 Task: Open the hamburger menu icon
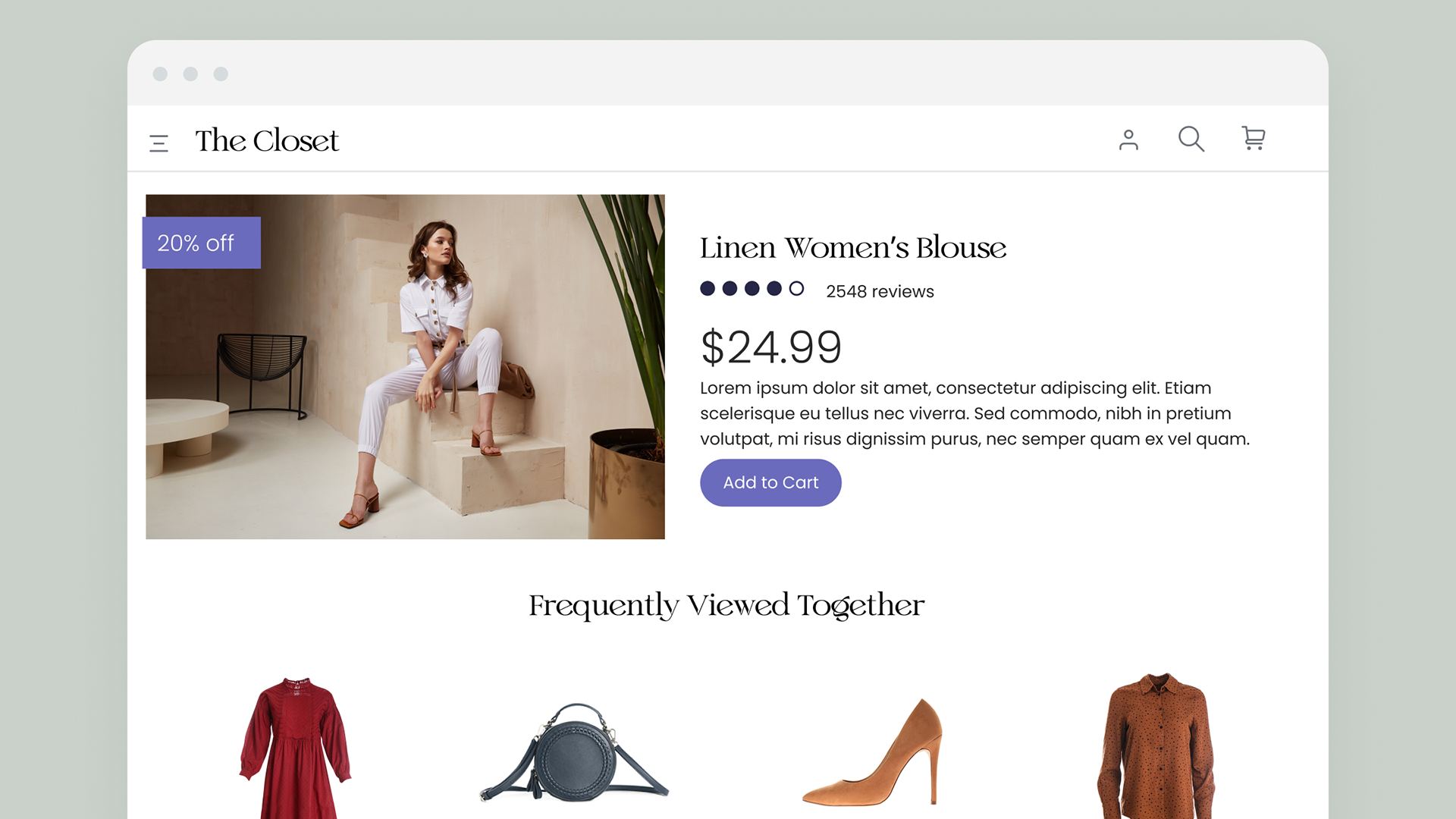pos(158,143)
